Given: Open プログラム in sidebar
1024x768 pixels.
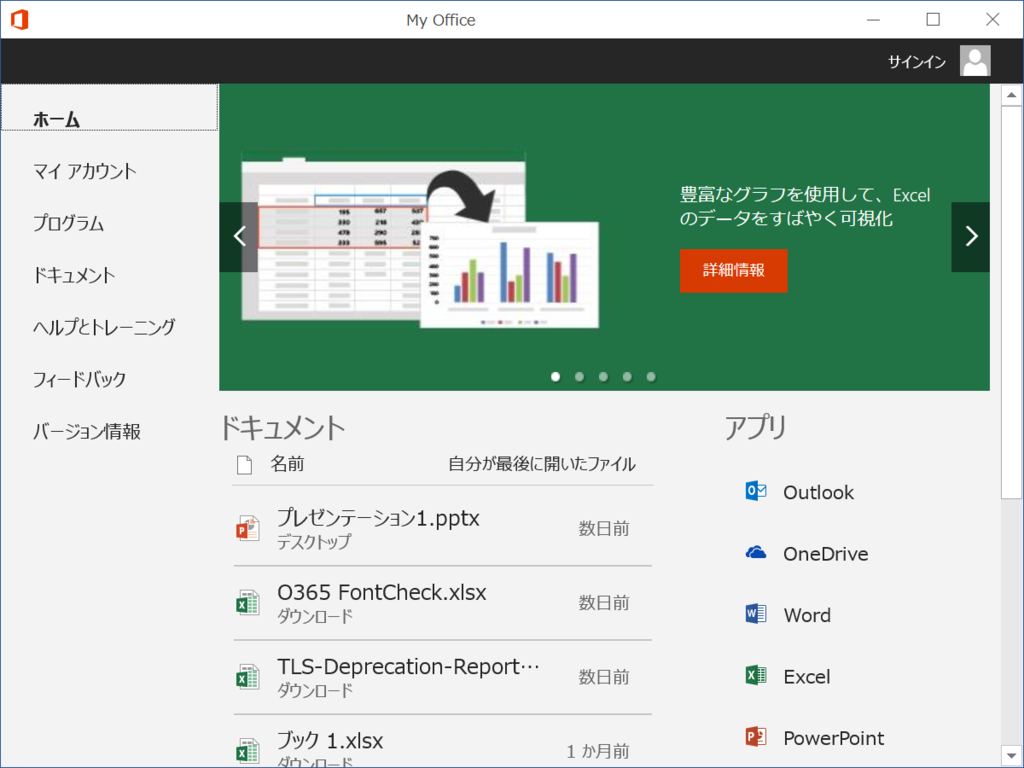Looking at the screenshot, I should (69, 223).
